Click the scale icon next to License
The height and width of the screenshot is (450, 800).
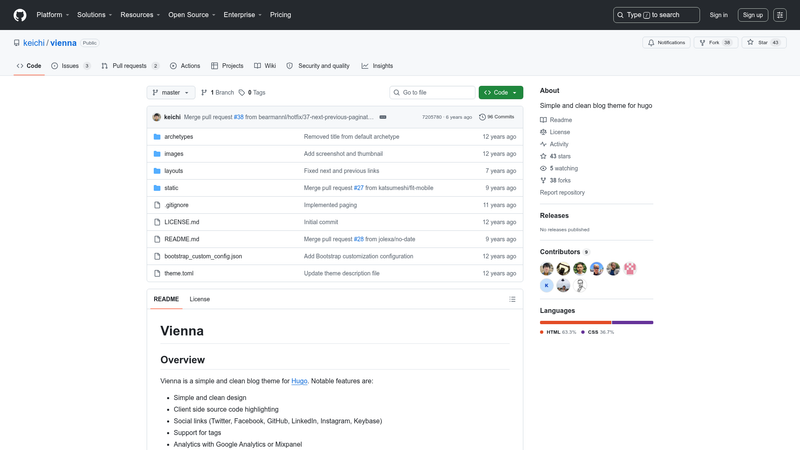coord(543,132)
